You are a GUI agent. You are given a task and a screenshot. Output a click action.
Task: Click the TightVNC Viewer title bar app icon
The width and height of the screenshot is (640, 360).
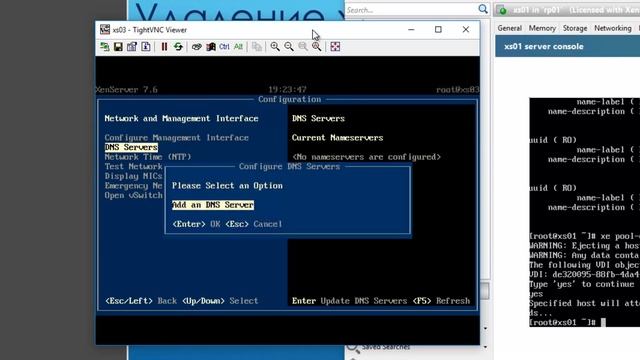pos(105,29)
